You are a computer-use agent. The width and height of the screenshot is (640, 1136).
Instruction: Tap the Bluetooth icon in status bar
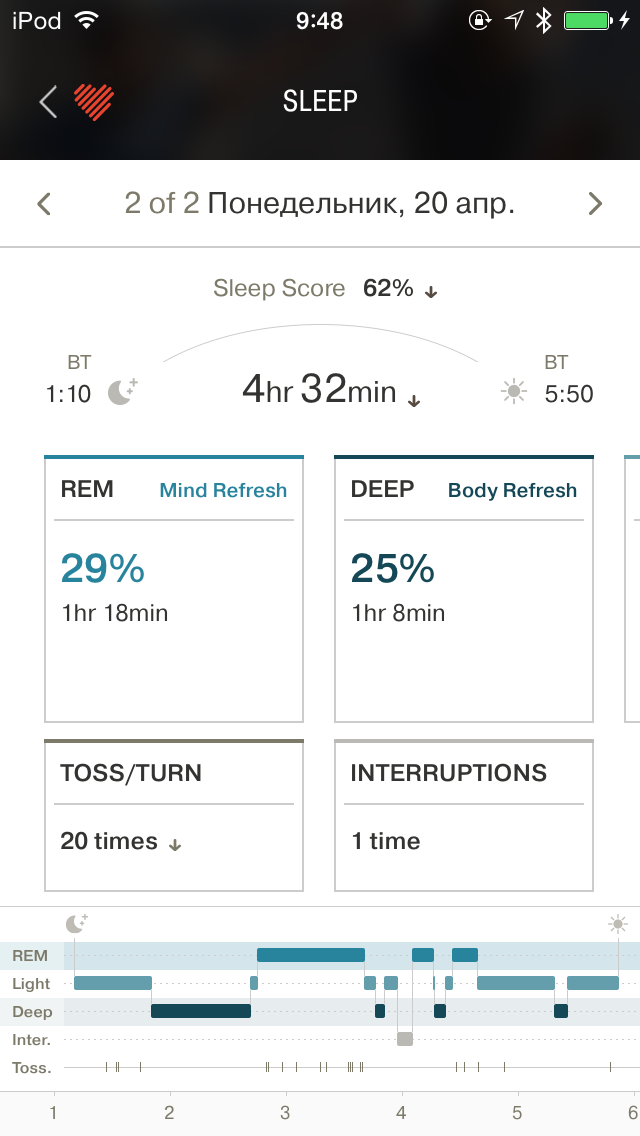[543, 21]
